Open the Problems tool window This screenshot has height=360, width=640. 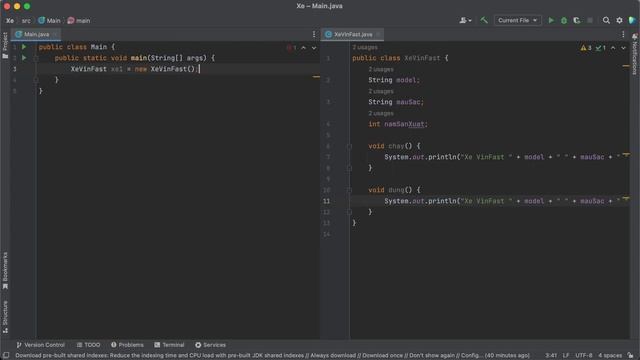point(127,345)
